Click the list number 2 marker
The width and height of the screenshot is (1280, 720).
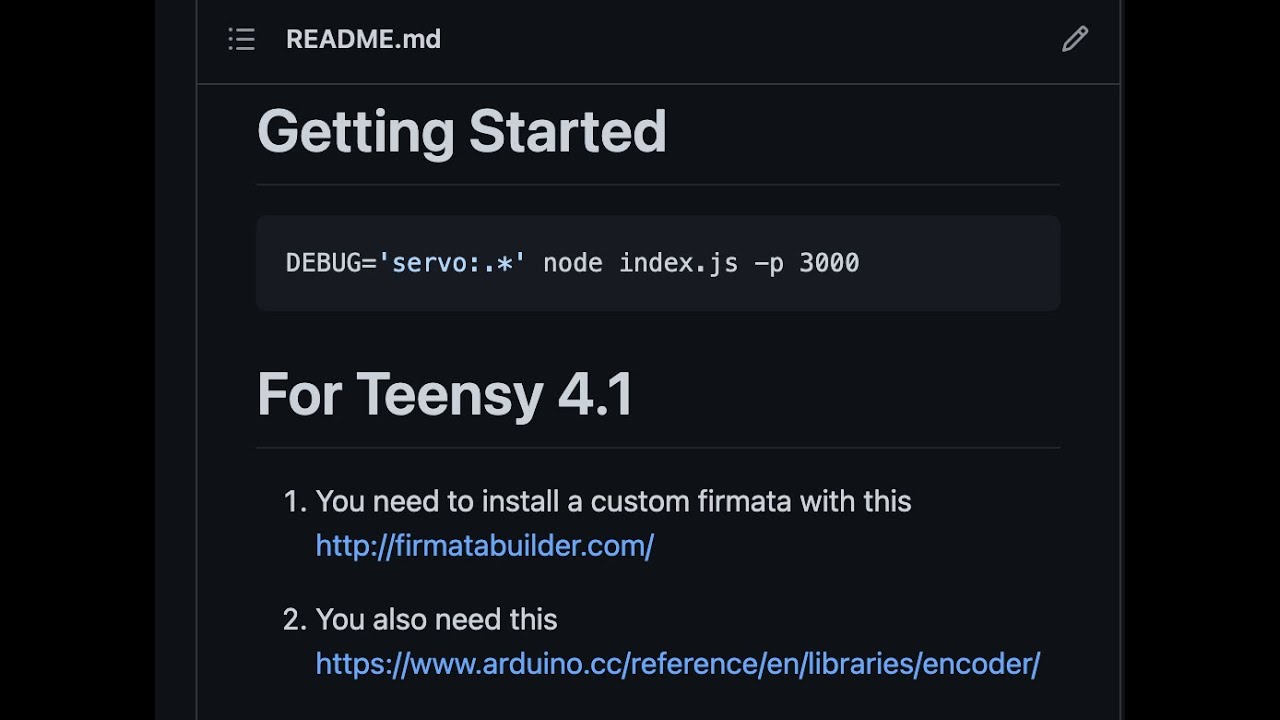point(294,620)
